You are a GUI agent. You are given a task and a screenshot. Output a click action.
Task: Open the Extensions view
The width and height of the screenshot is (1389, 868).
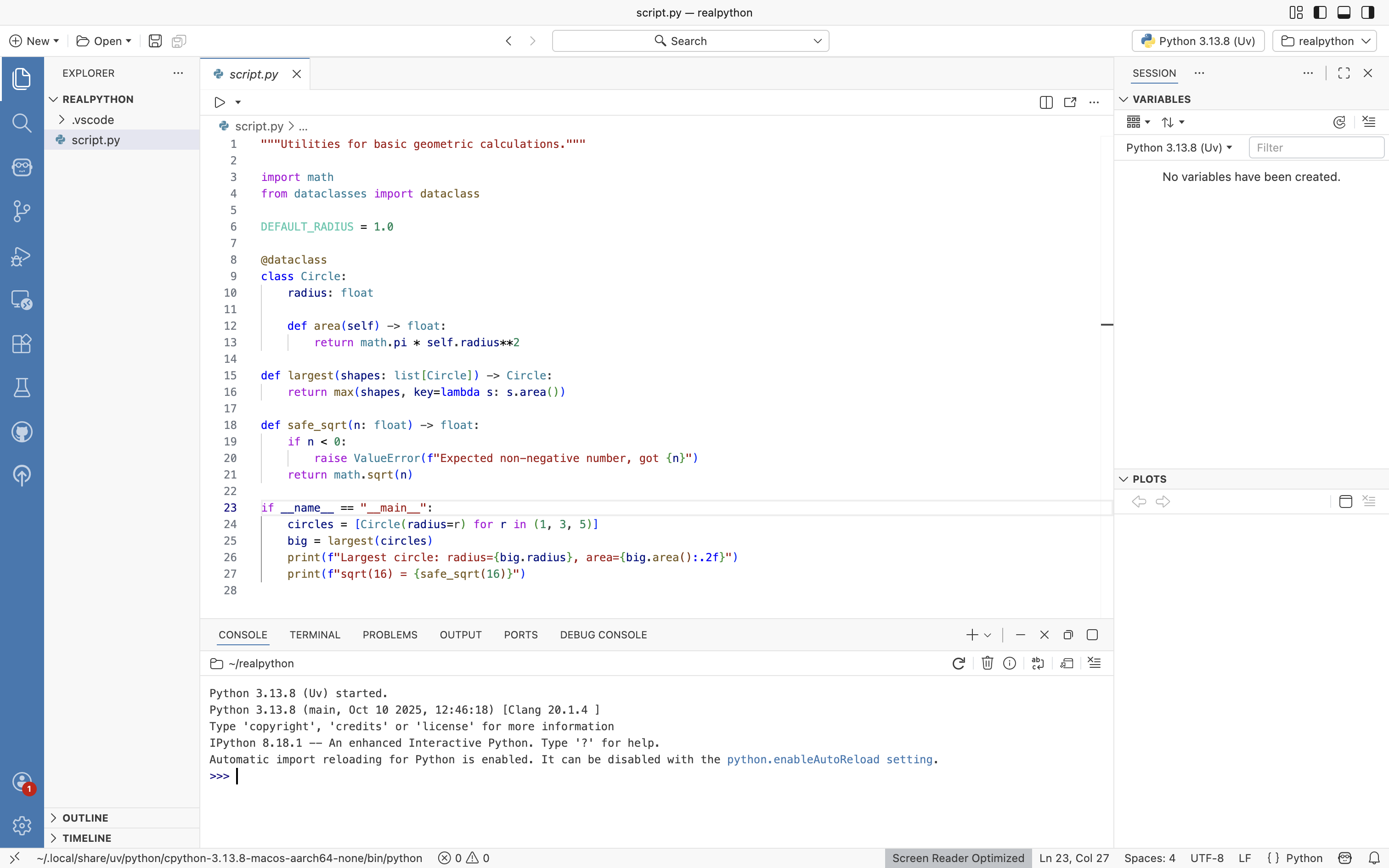[22, 344]
